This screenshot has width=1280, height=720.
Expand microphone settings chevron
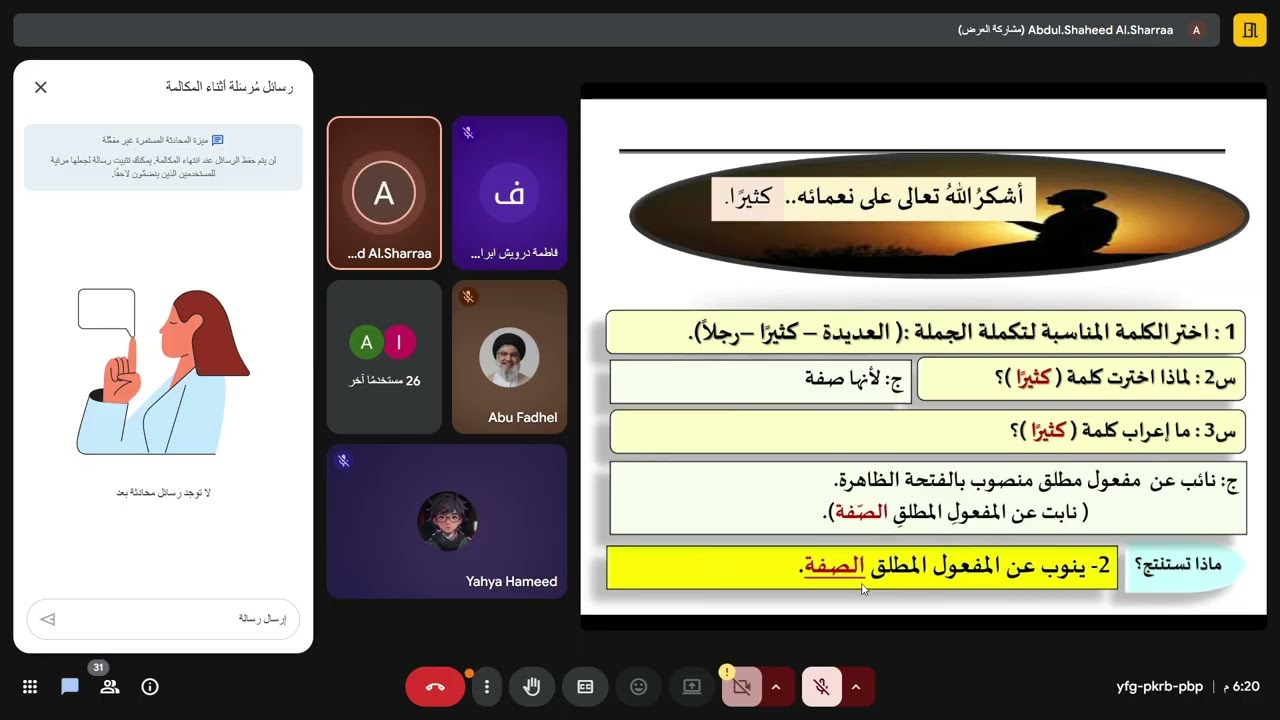tap(856, 687)
